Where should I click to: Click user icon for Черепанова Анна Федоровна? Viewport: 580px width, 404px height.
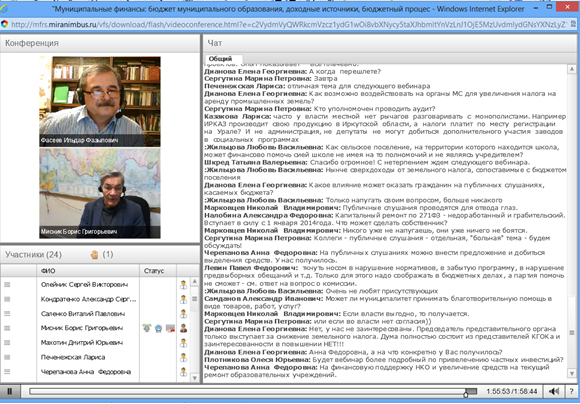[183, 372]
